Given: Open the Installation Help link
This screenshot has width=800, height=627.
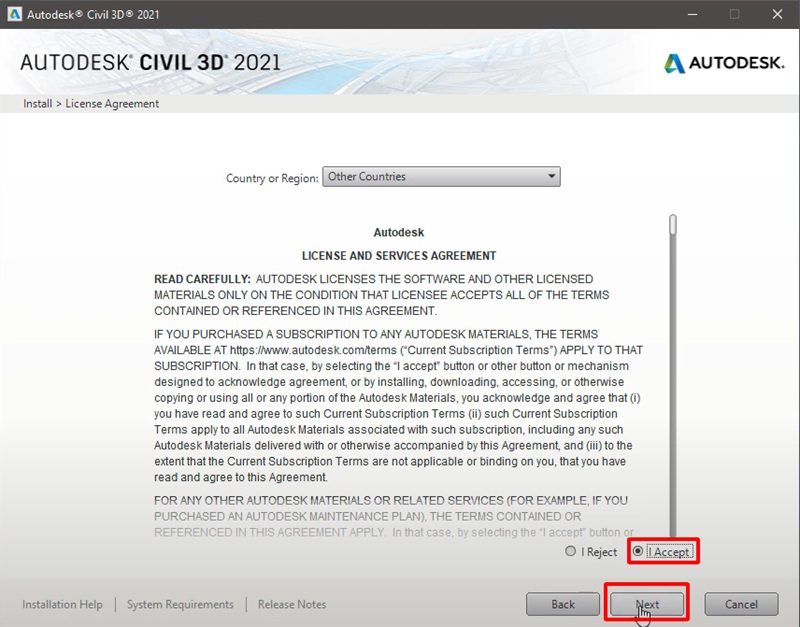Looking at the screenshot, I should pos(62,604).
